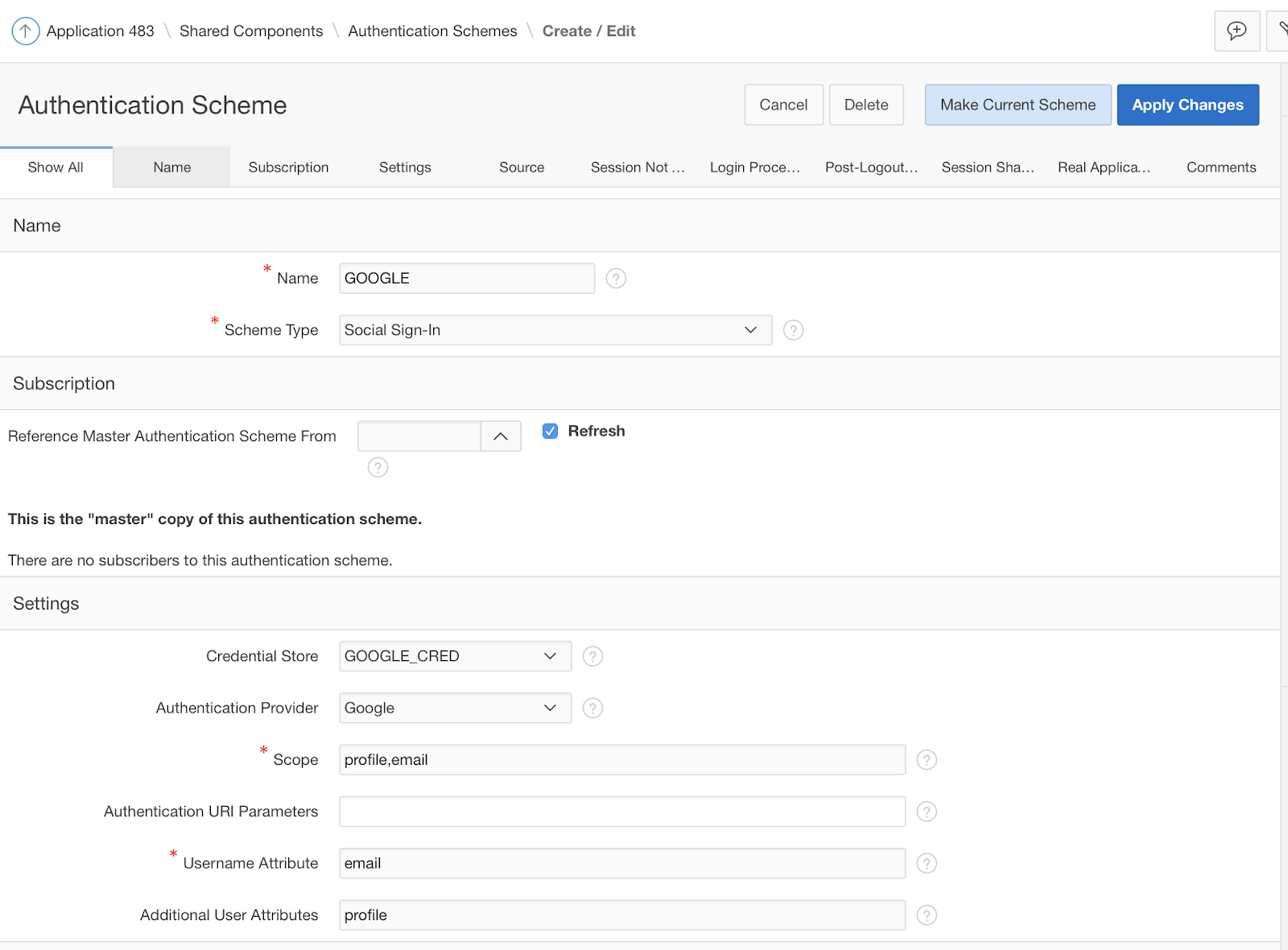Open help for Credential Store
Viewport: 1288px width, 950px height.
coord(592,656)
